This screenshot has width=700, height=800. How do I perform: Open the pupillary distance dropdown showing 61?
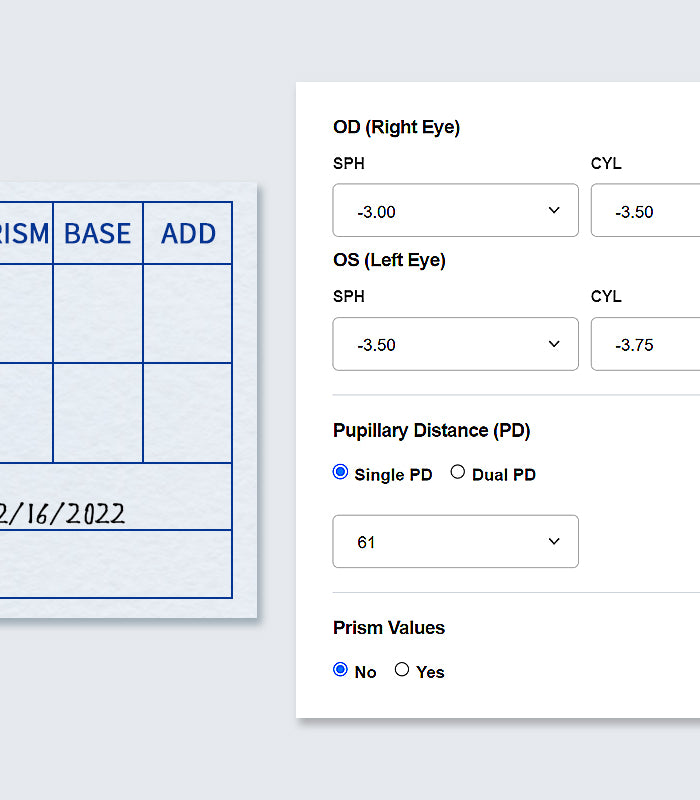(455, 542)
